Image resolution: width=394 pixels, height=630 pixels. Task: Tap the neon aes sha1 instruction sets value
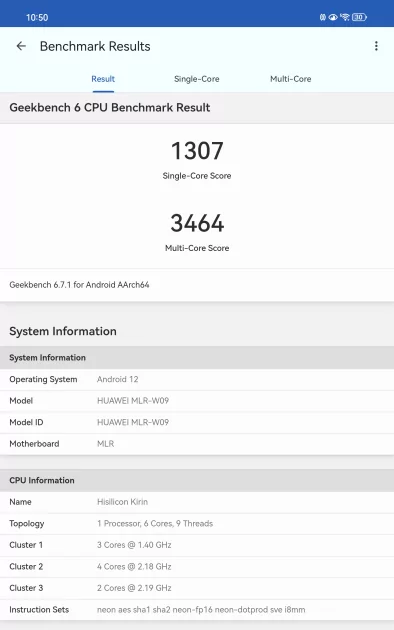coord(201,610)
